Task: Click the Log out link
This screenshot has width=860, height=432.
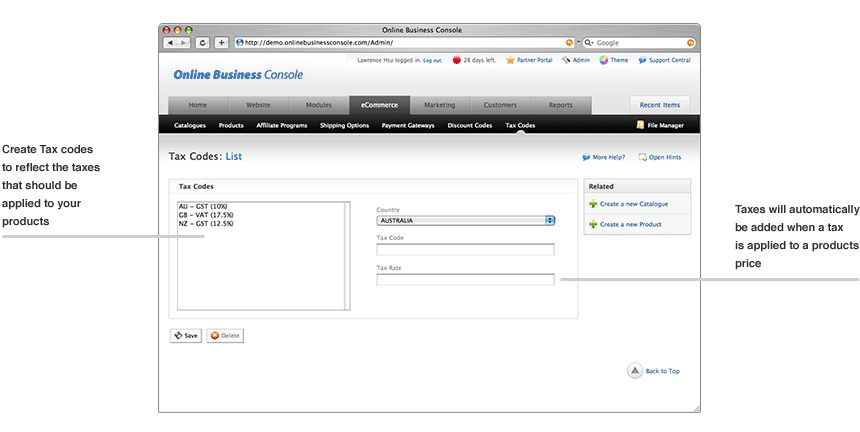Action: (432, 60)
